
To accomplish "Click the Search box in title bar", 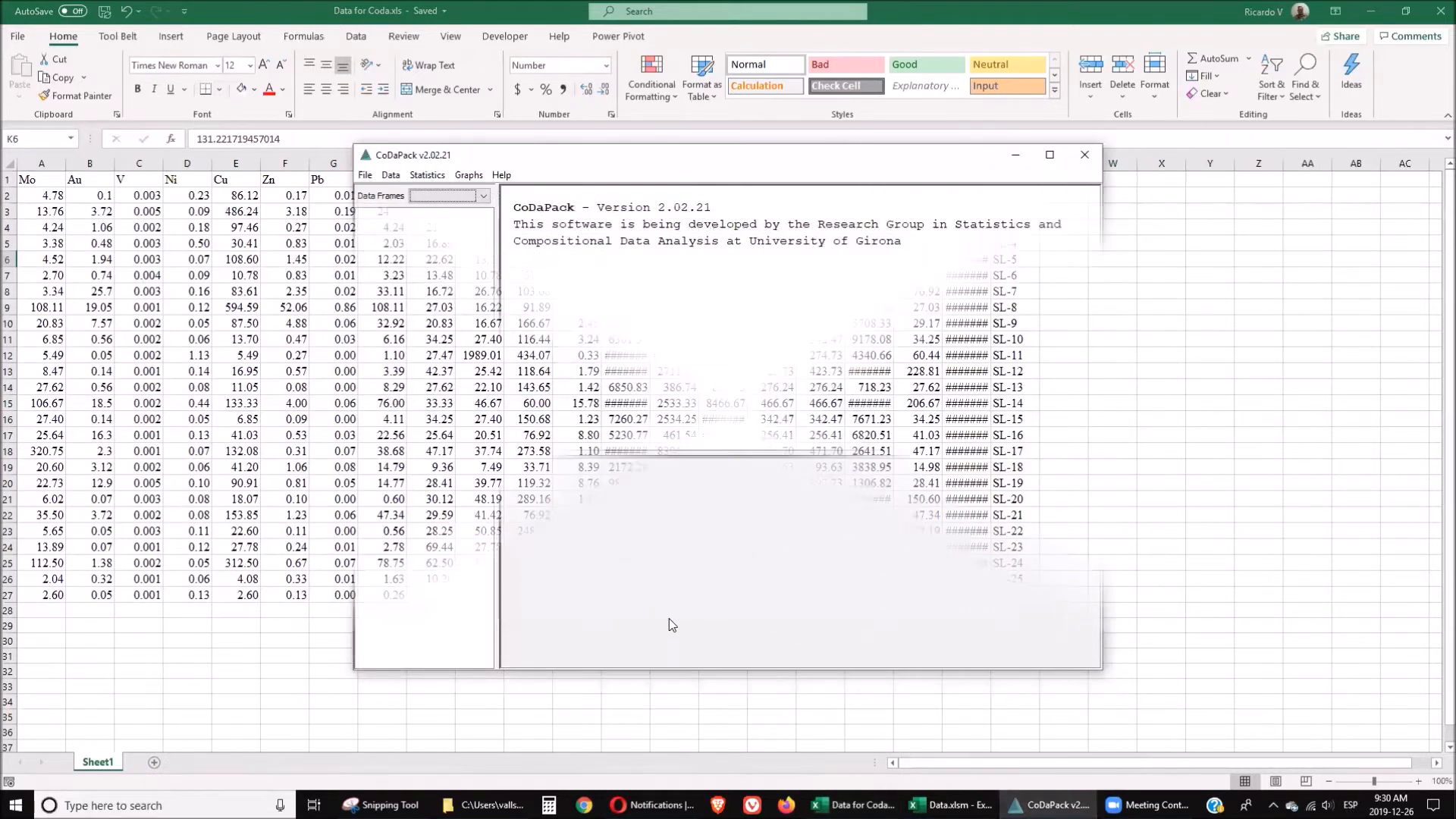I will (728, 11).
